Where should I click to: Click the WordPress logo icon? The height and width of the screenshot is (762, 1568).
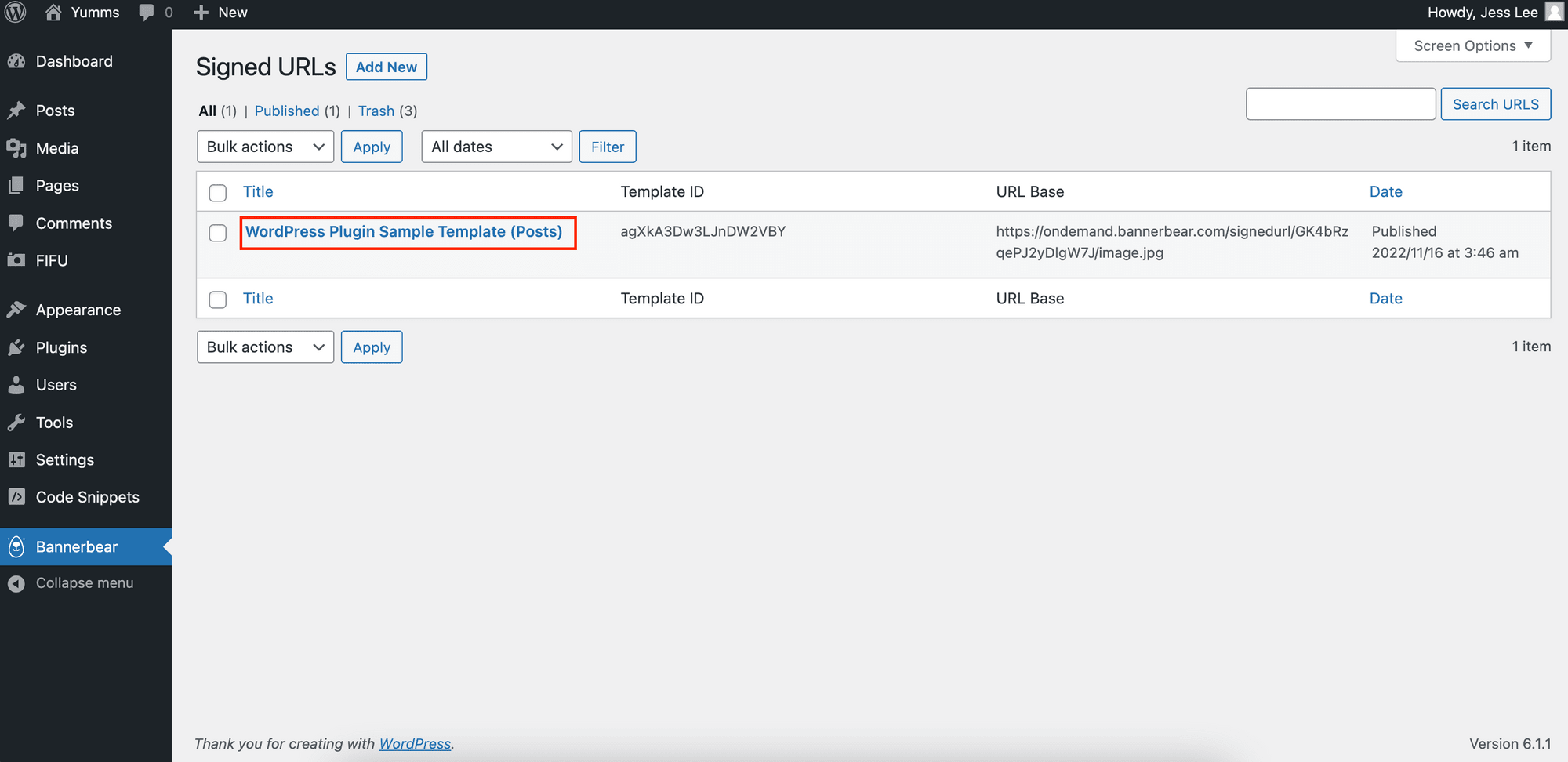click(16, 13)
